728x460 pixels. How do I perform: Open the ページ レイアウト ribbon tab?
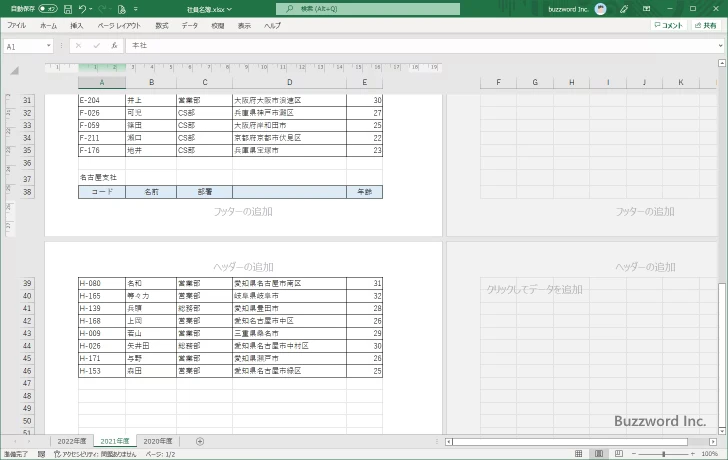coord(119,26)
